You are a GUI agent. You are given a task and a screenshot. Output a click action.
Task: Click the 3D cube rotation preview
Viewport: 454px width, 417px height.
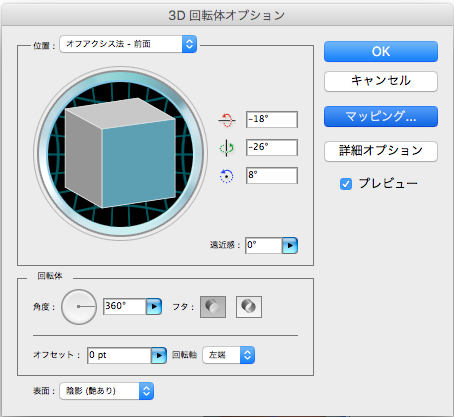[120, 154]
